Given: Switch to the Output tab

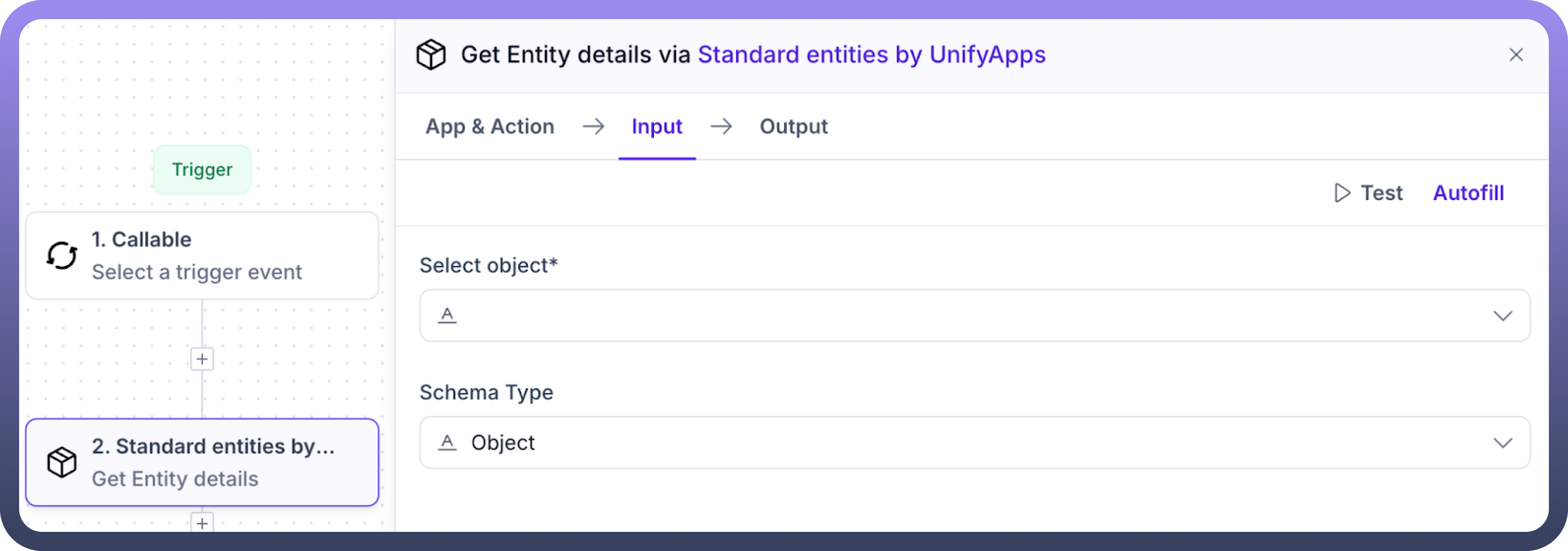Looking at the screenshot, I should [793, 127].
